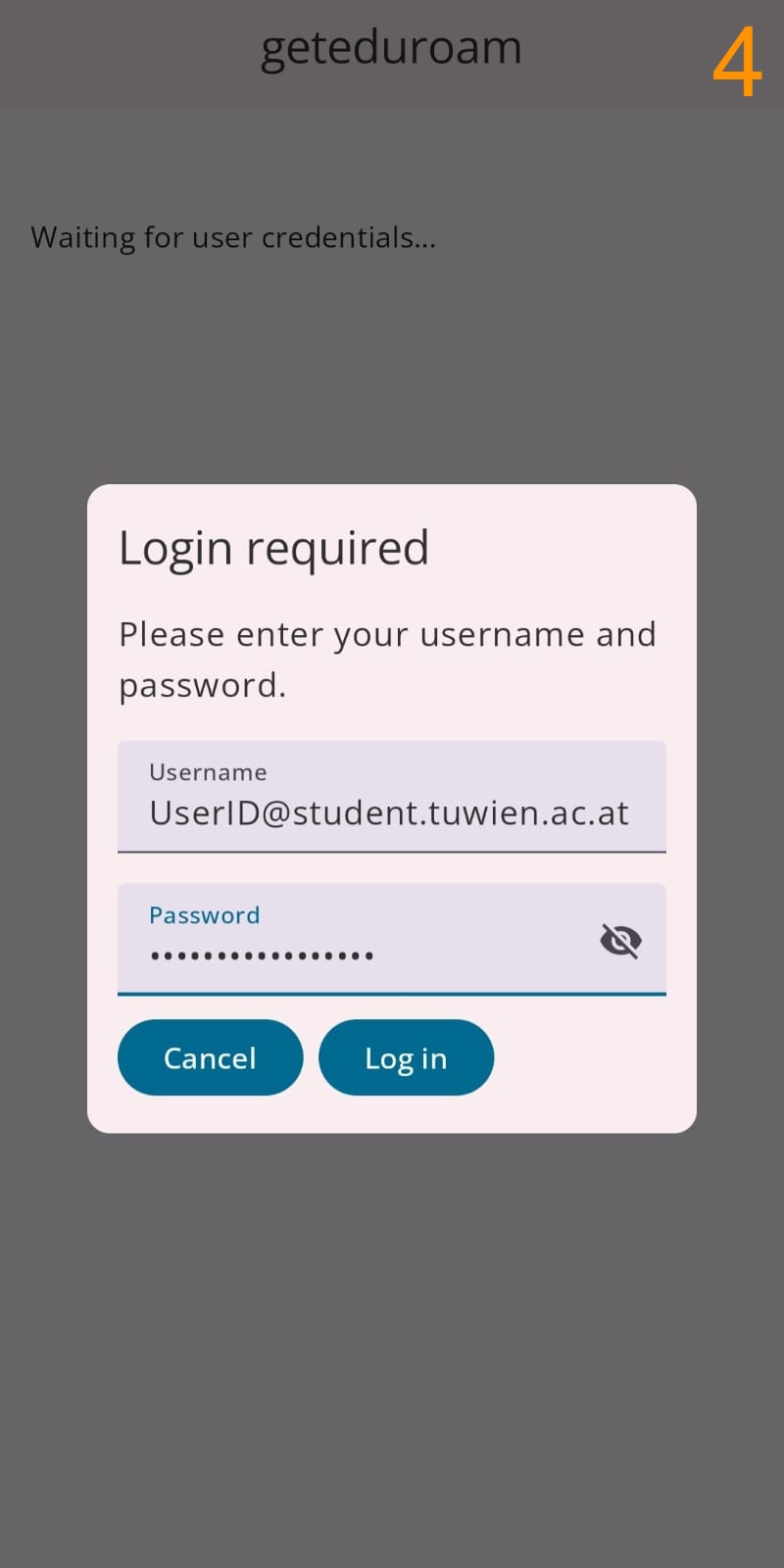Screen dimensions: 784x1568
Task: Click the '@' symbol in the username
Action: (275, 814)
